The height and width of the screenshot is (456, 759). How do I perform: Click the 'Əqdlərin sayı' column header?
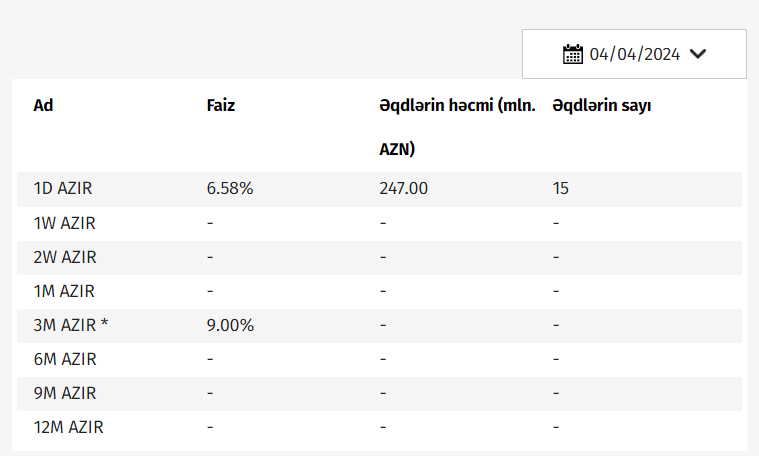(x=601, y=105)
